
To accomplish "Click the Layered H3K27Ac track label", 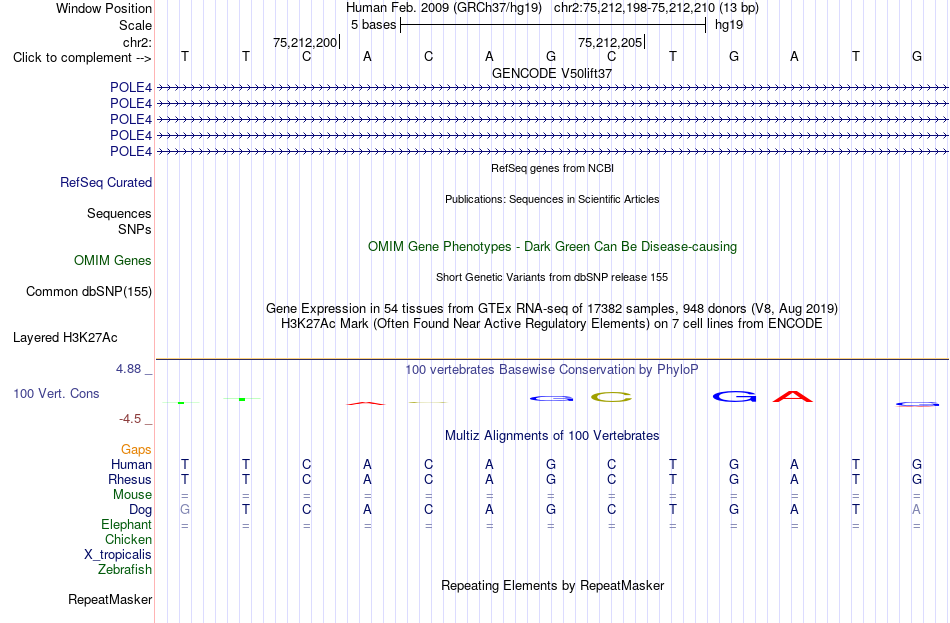I will tap(65, 338).
